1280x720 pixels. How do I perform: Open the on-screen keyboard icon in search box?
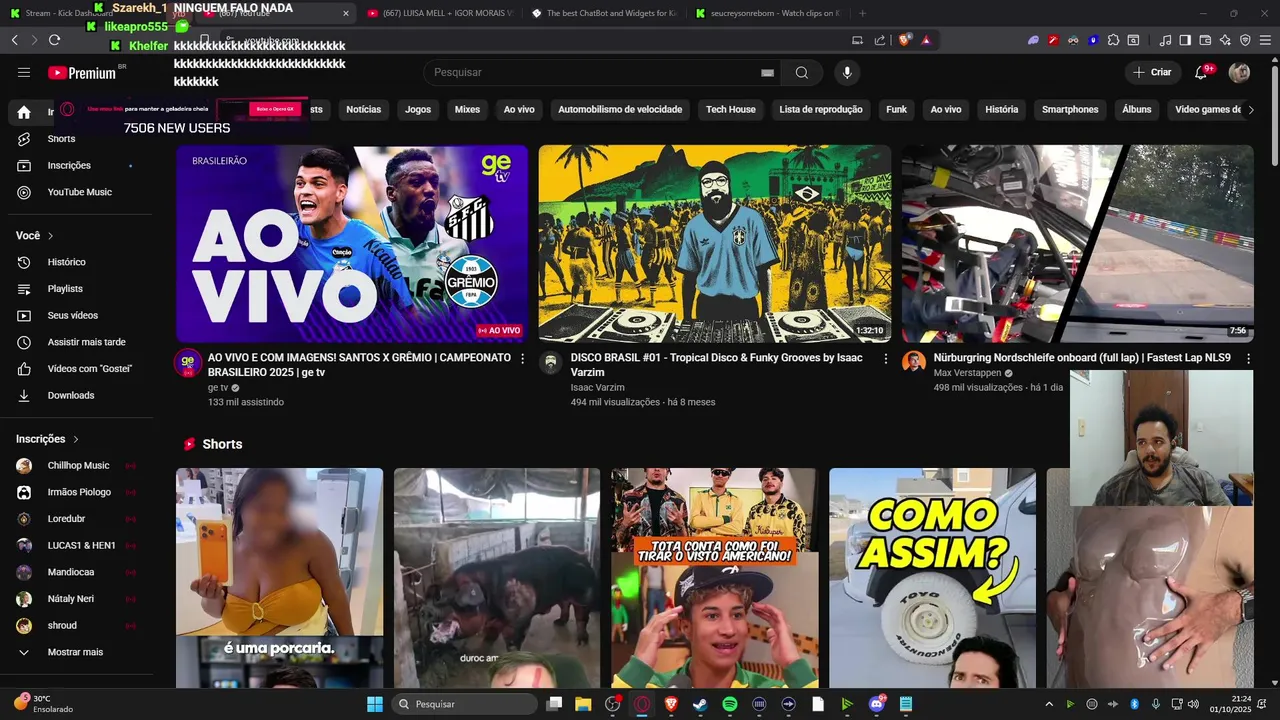767,72
